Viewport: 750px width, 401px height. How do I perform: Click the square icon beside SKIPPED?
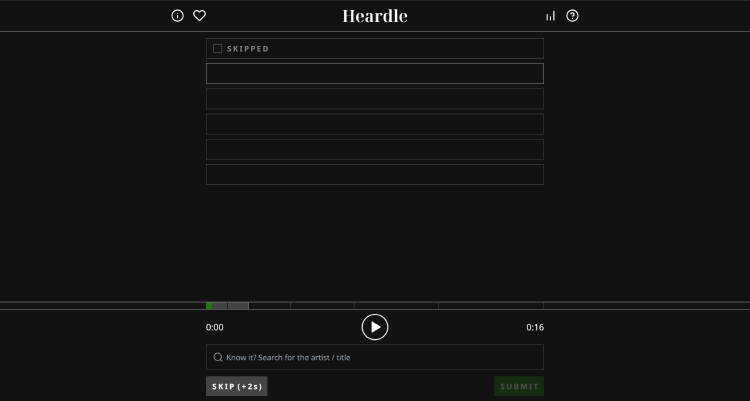[x=218, y=48]
